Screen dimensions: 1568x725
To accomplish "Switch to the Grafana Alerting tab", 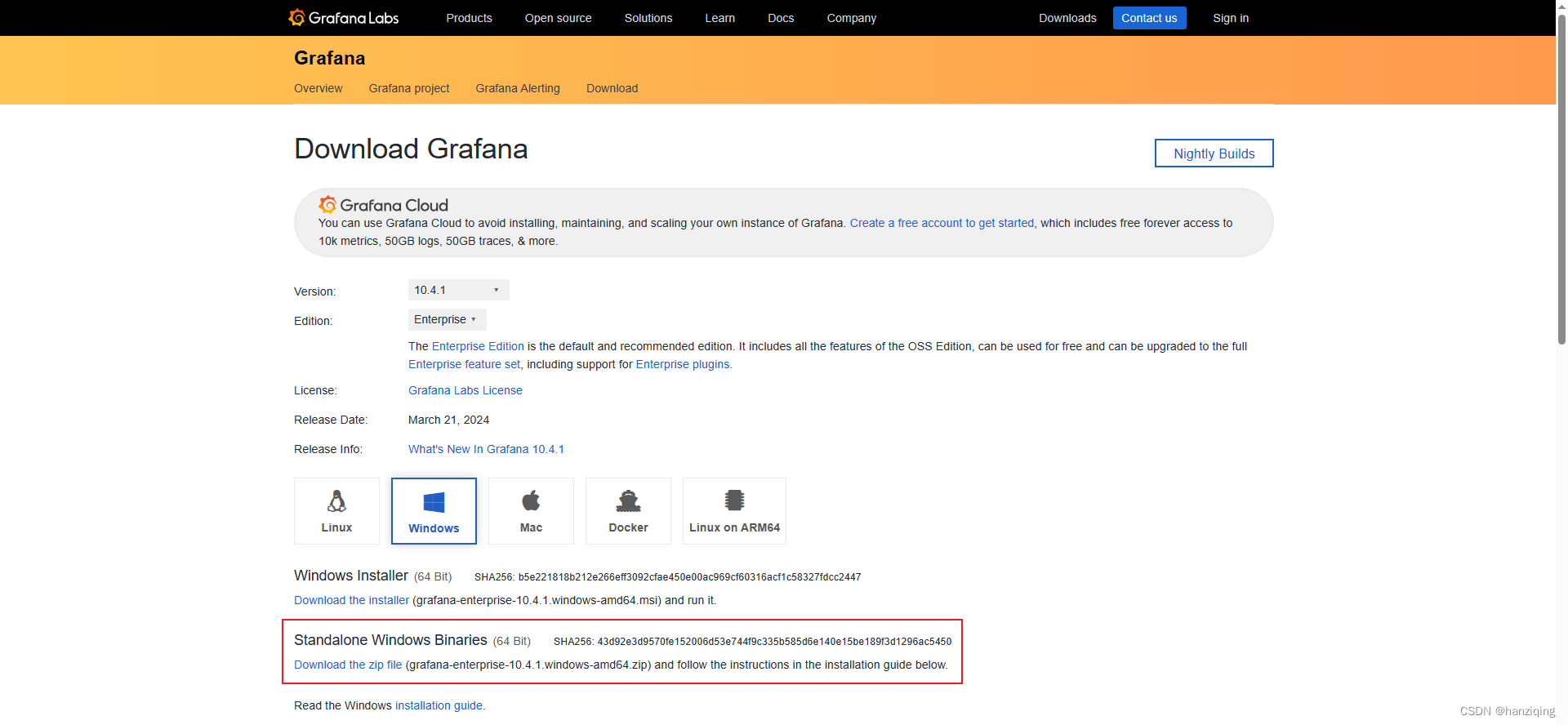I will (x=518, y=88).
